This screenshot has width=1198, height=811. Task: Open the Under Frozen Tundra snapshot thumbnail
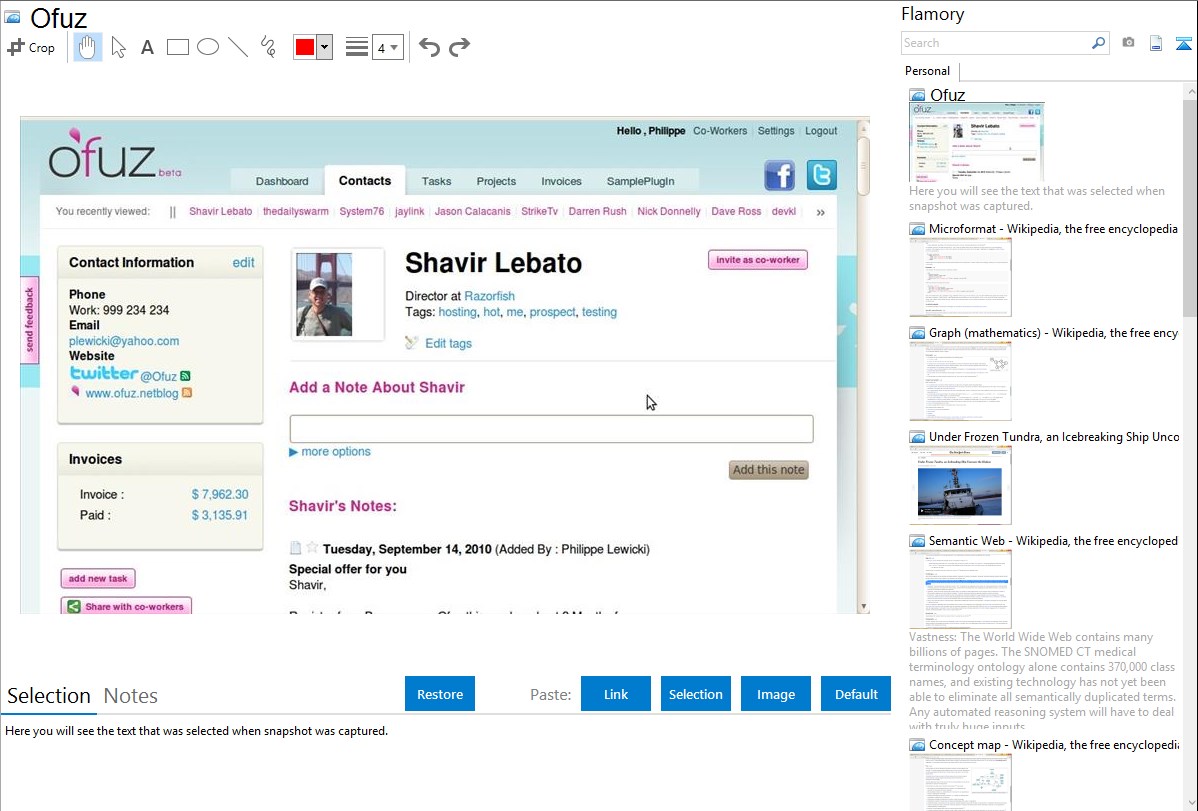click(x=960, y=485)
